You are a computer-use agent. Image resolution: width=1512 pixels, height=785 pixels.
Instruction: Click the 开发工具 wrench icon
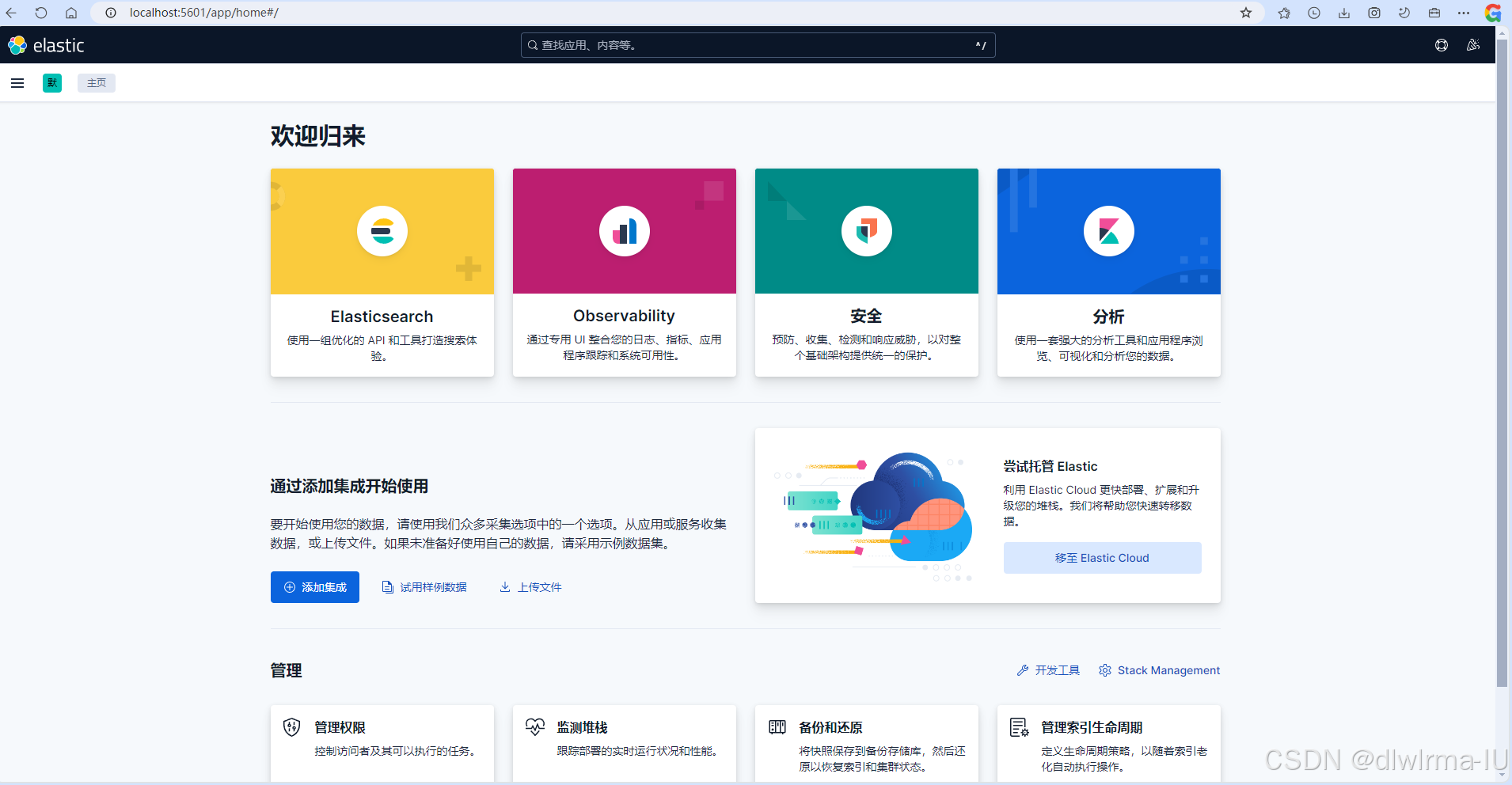pyautogui.click(x=1023, y=670)
